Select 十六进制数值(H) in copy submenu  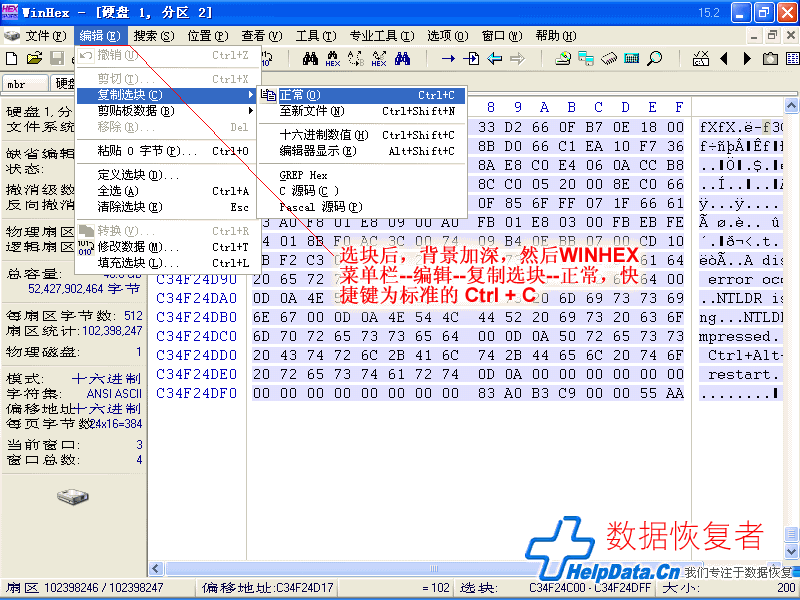click(362, 135)
